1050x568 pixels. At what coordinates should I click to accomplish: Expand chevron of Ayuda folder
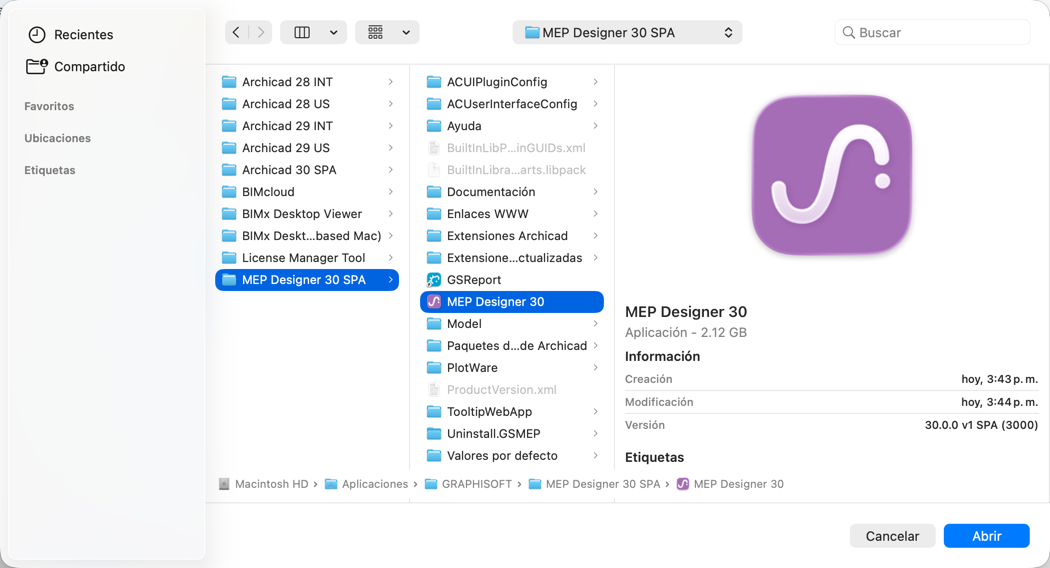click(595, 126)
